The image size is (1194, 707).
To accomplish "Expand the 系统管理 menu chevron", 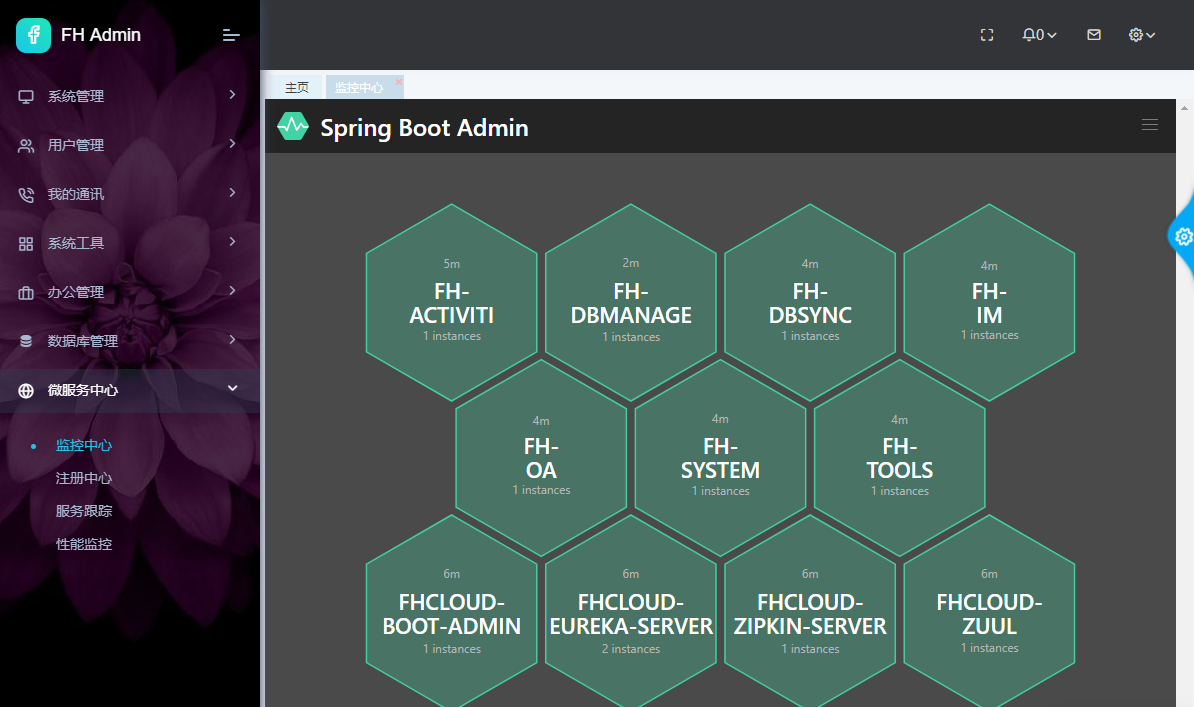I will tap(232, 94).
